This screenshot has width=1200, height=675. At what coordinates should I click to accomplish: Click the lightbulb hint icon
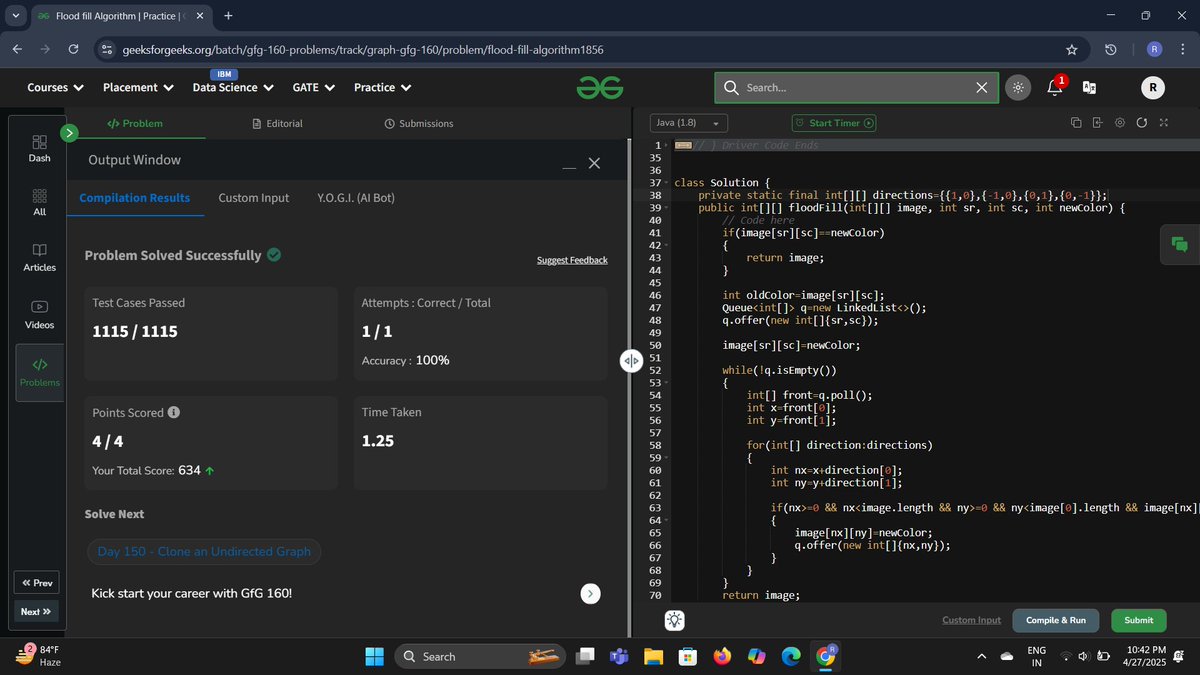675,620
